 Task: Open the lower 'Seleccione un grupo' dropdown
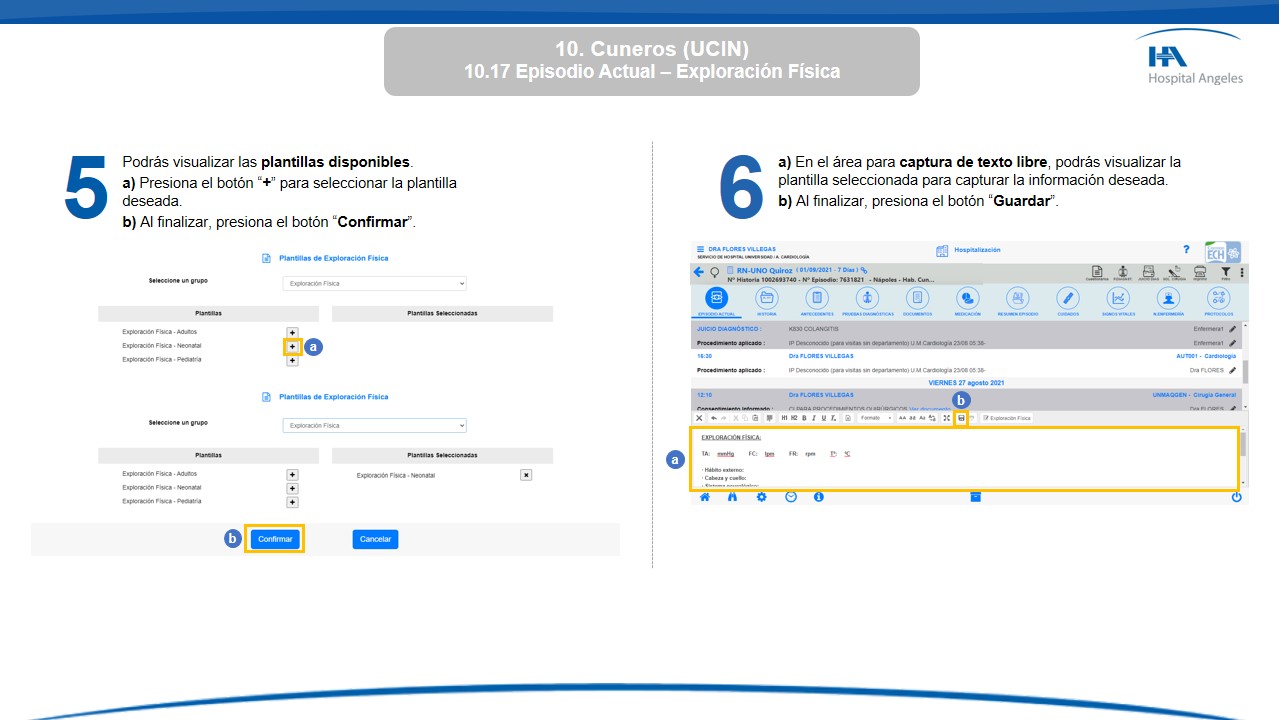[x=374, y=426]
